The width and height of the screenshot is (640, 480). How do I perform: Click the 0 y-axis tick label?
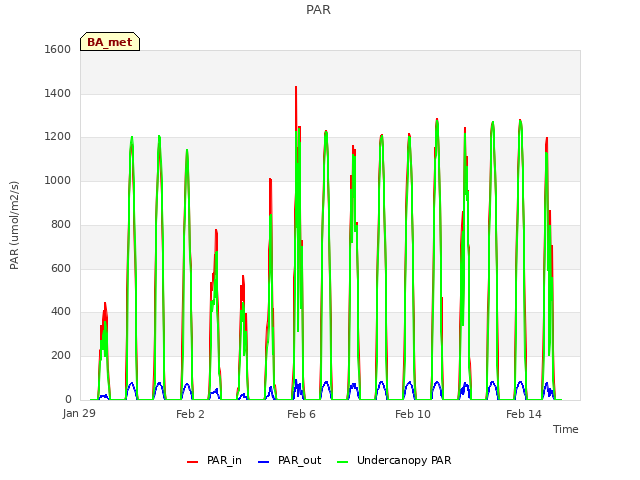click(68, 399)
